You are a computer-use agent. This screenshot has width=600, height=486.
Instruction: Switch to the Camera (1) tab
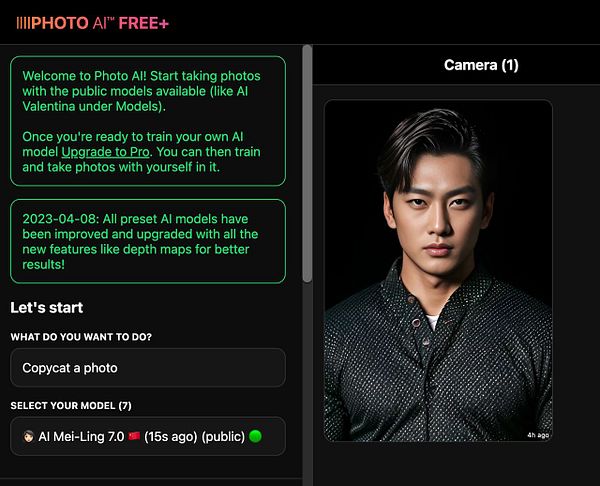click(x=481, y=65)
